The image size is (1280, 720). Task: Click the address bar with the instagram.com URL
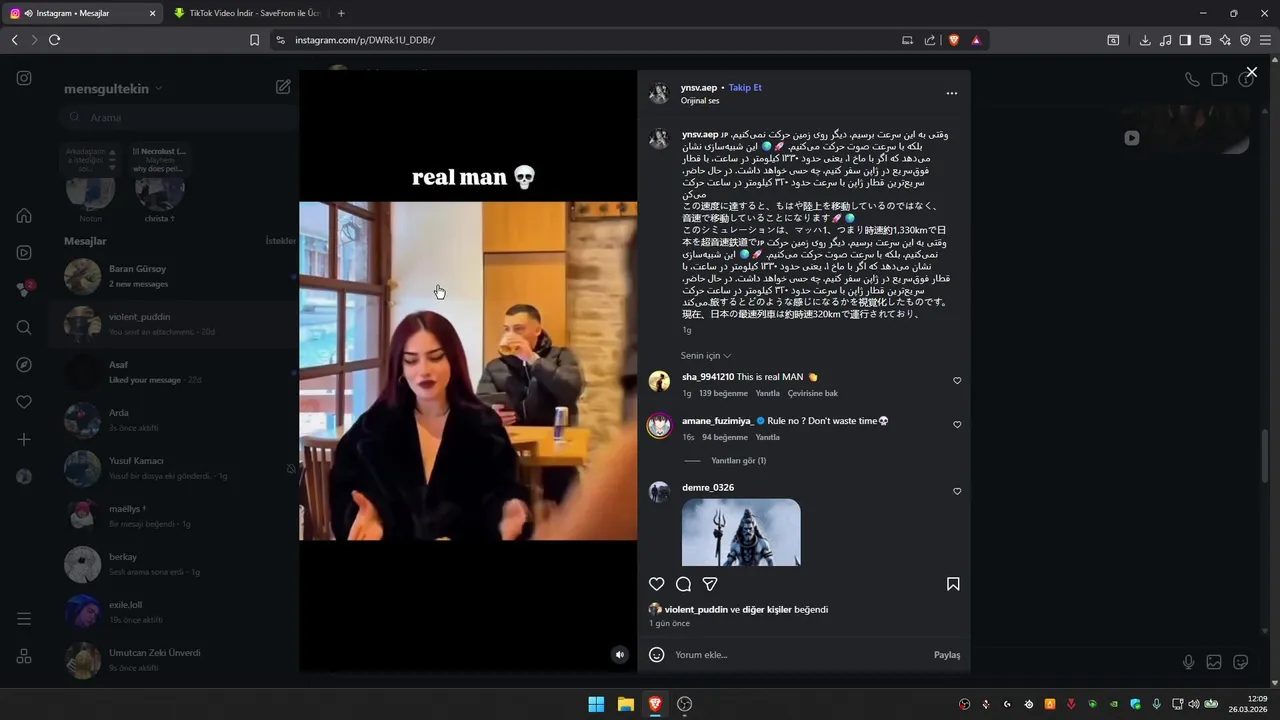point(585,40)
